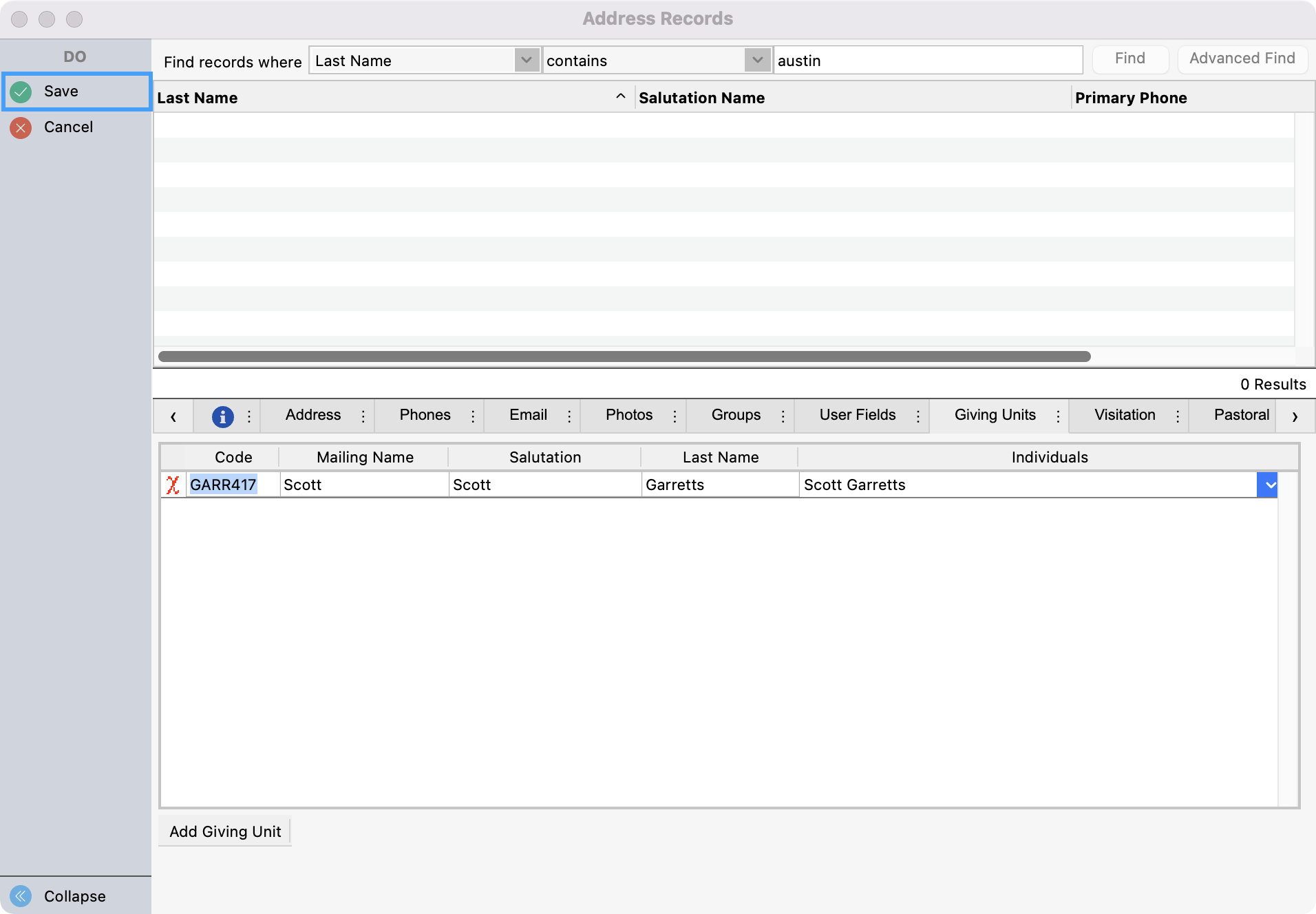Screen dimensions: 1316x914
Task: Open the Address tab options dots
Action: tap(363, 416)
